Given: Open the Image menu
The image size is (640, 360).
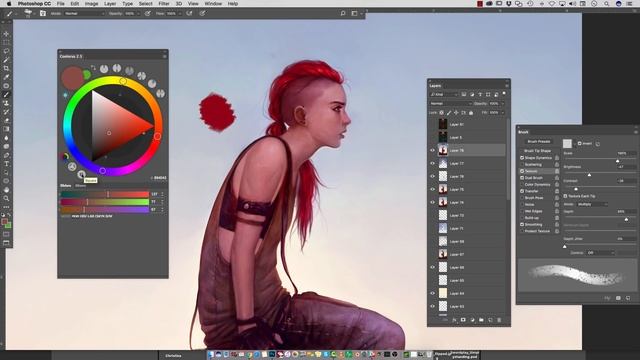Looking at the screenshot, I should pyautogui.click(x=91, y=4).
